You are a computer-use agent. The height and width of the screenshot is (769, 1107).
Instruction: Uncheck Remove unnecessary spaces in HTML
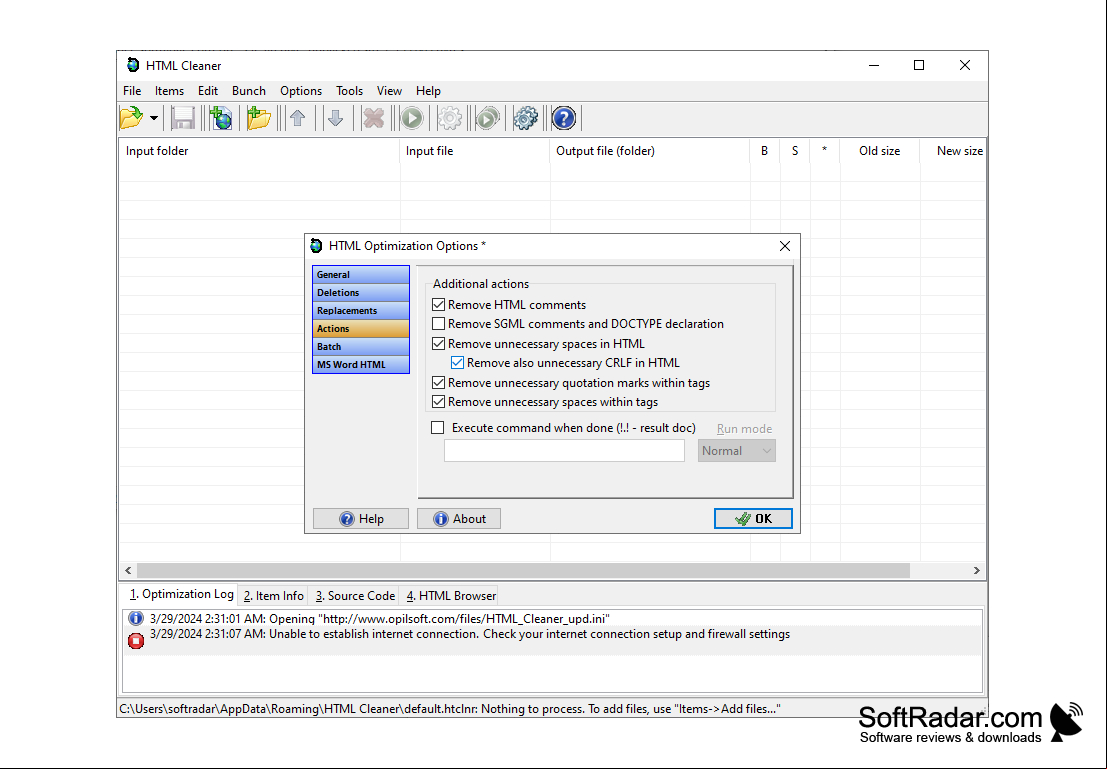438,344
